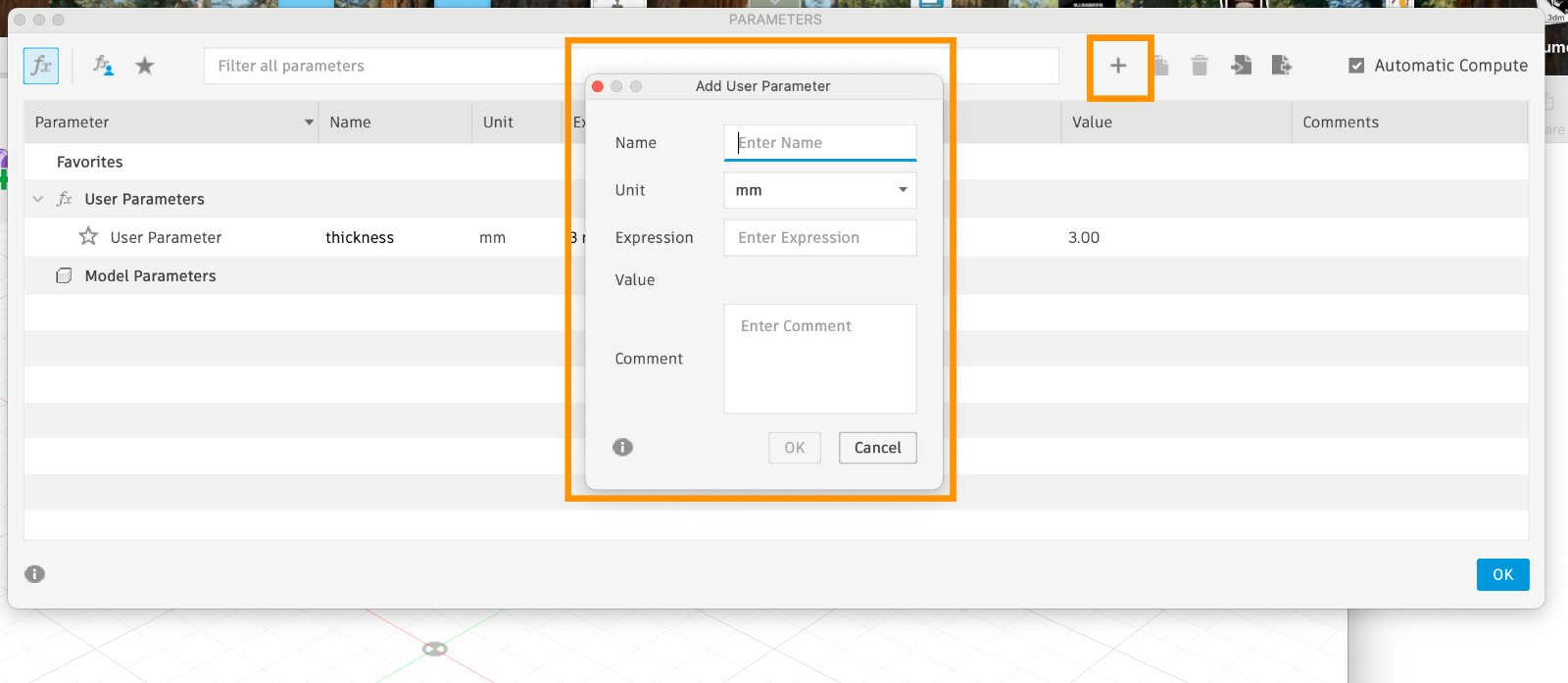The height and width of the screenshot is (683, 1568).
Task: Select the Favorites row
Action: [775, 162]
